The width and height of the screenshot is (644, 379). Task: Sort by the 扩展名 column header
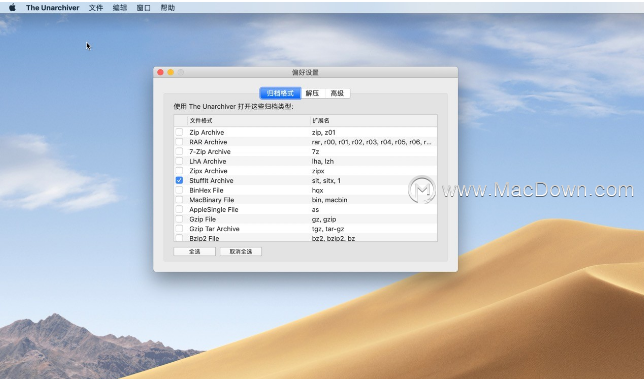(x=374, y=121)
